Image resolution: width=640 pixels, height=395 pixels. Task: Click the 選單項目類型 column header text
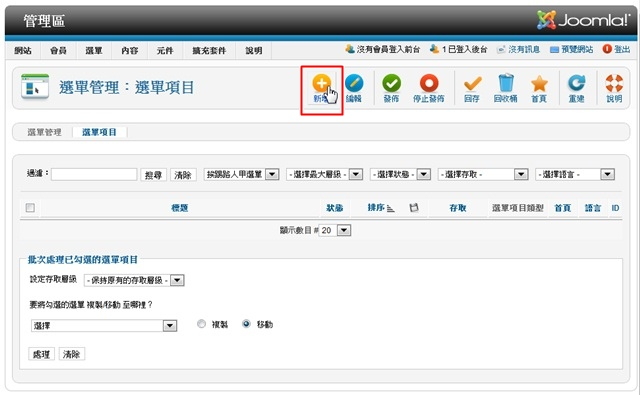(518, 208)
